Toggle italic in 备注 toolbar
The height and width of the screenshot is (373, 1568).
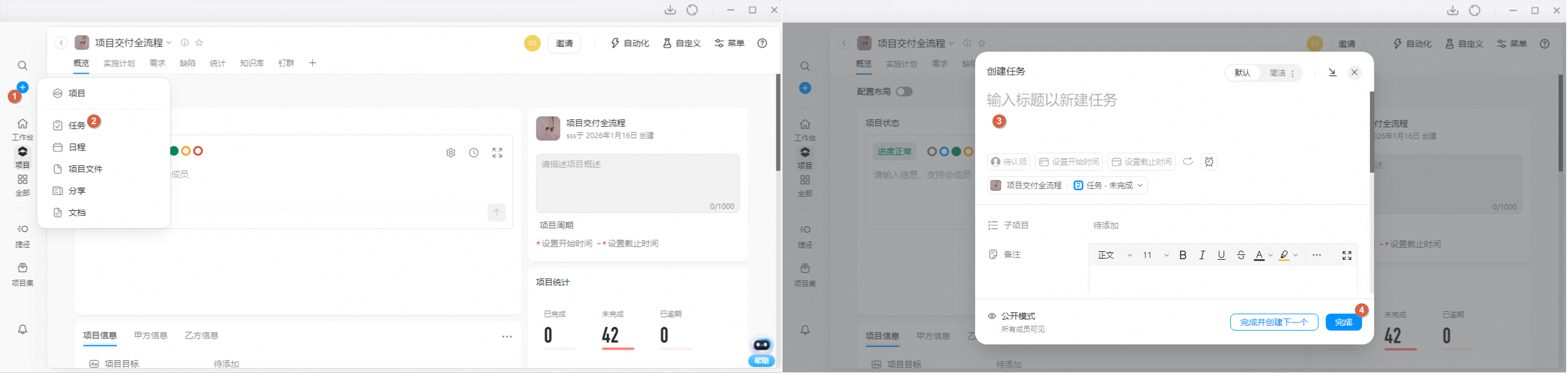1202,256
